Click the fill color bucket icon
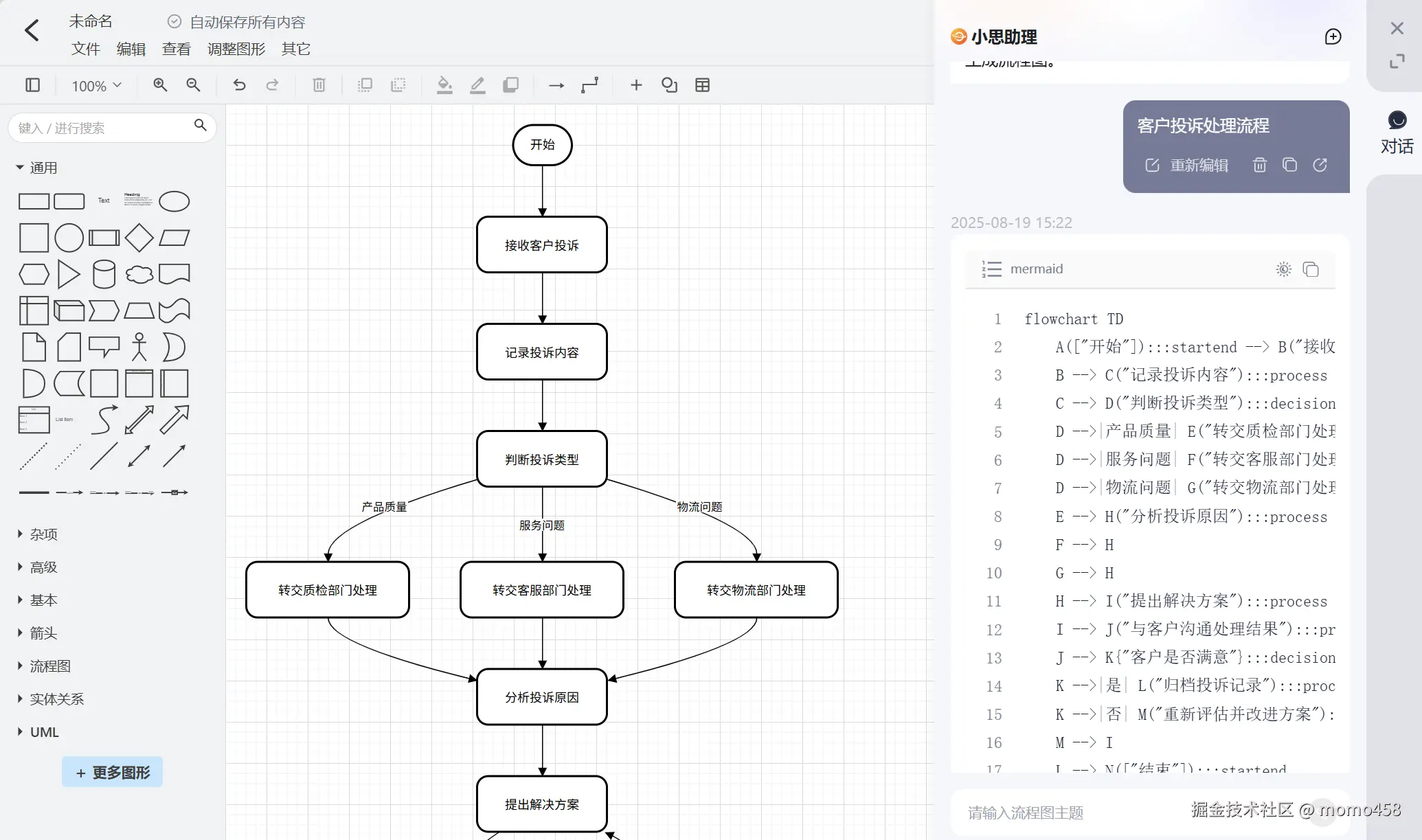Viewport: 1422px width, 840px height. [x=444, y=85]
